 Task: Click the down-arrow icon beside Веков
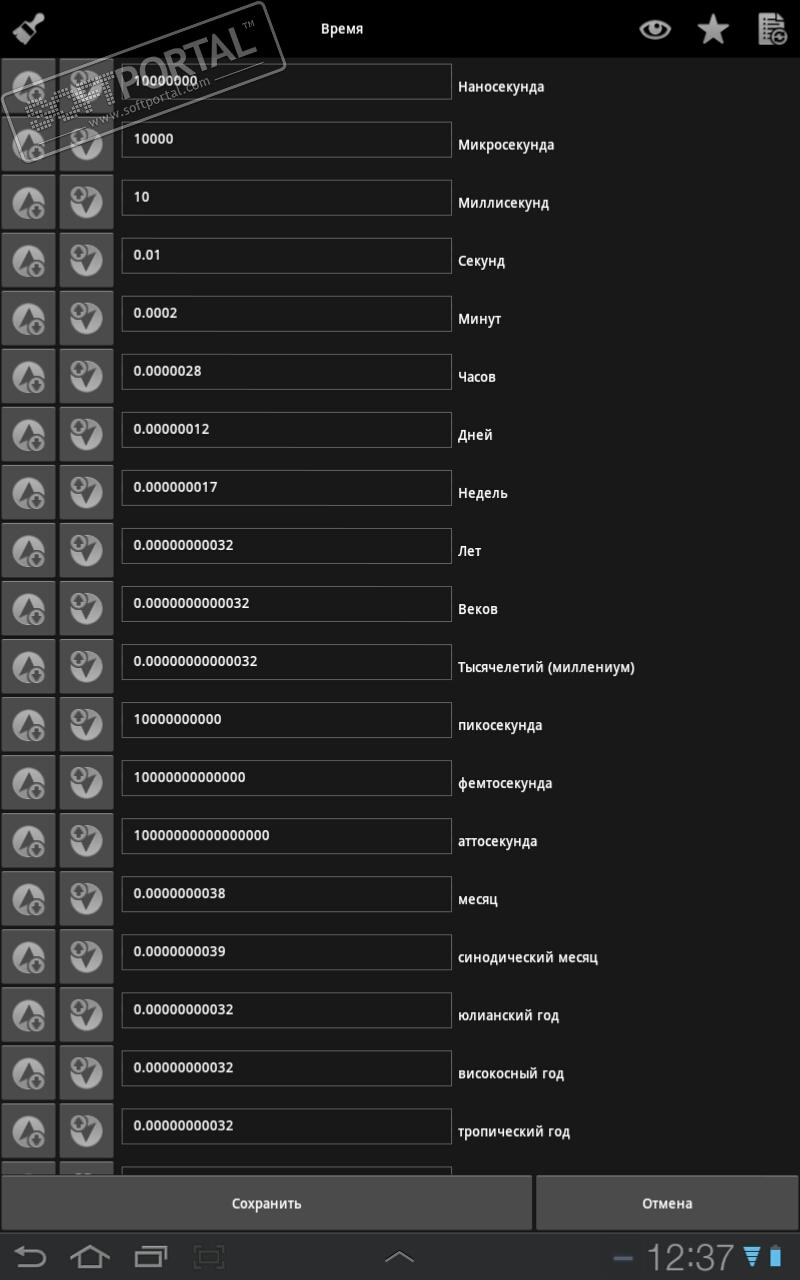click(x=86, y=609)
